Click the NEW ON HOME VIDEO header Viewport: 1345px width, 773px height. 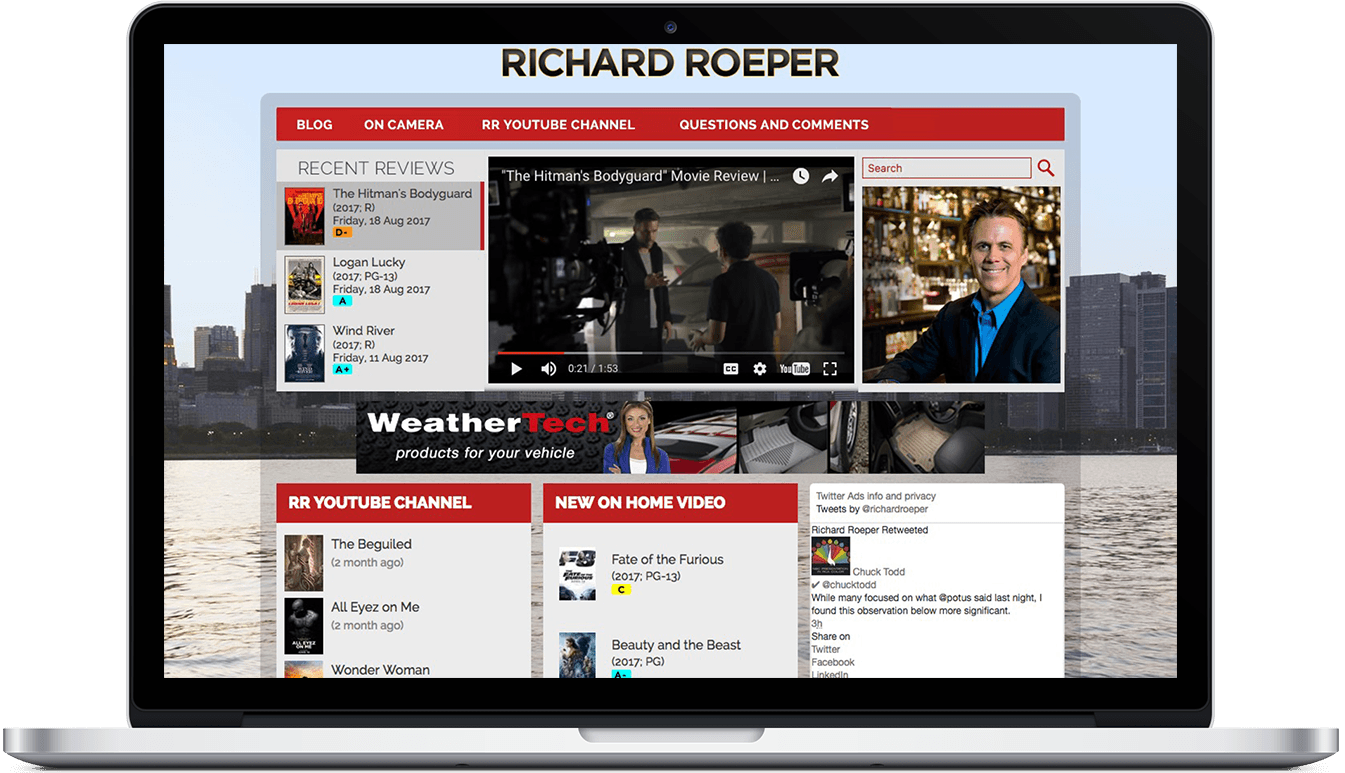click(x=640, y=502)
